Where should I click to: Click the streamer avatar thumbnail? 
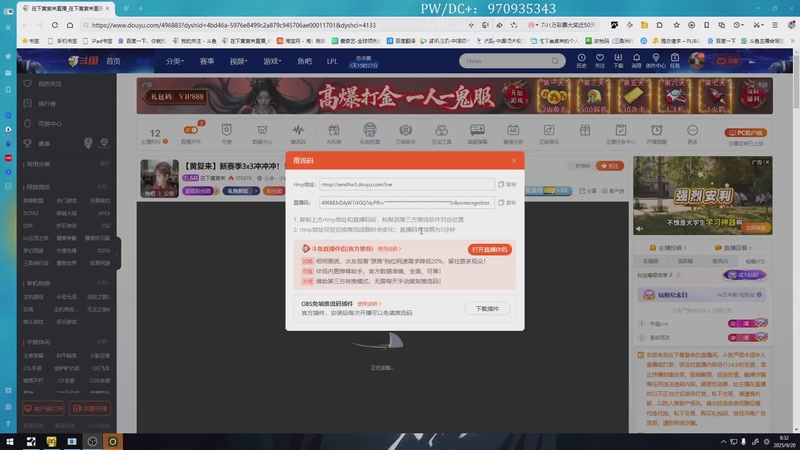click(160, 178)
